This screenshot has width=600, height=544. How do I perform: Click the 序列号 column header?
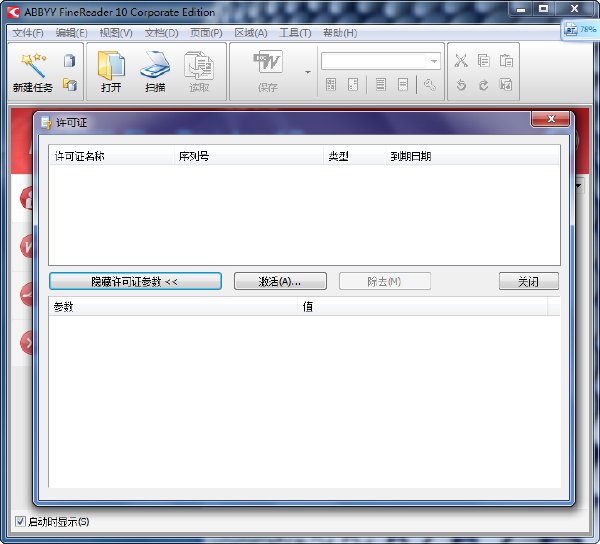click(x=249, y=156)
